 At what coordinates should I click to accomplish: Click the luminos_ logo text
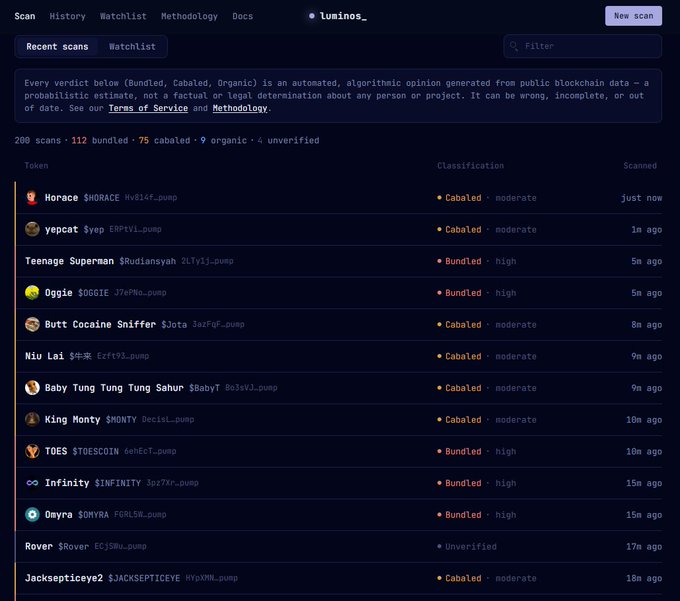coord(343,16)
